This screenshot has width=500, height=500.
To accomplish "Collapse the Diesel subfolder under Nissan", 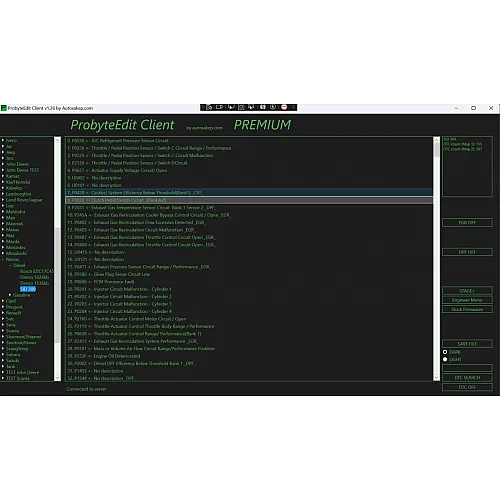I will pos(10,265).
